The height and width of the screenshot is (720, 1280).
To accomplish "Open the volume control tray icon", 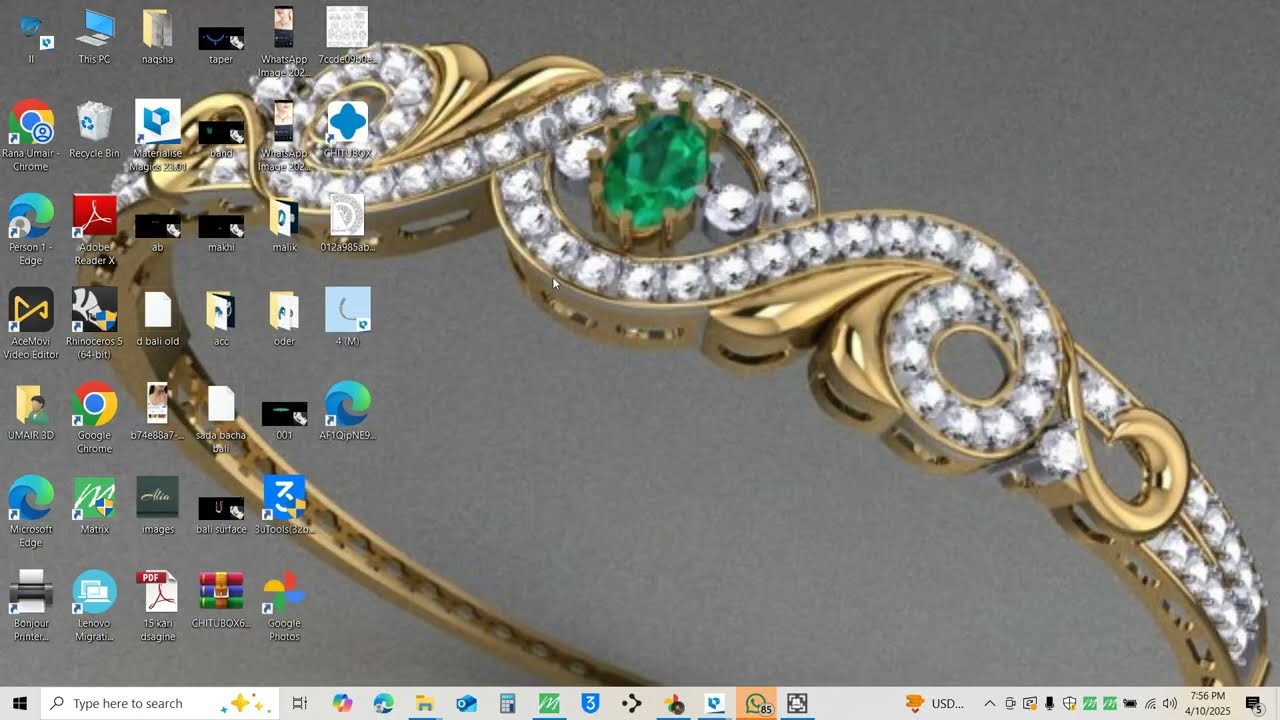I will pyautogui.click(x=1170, y=703).
